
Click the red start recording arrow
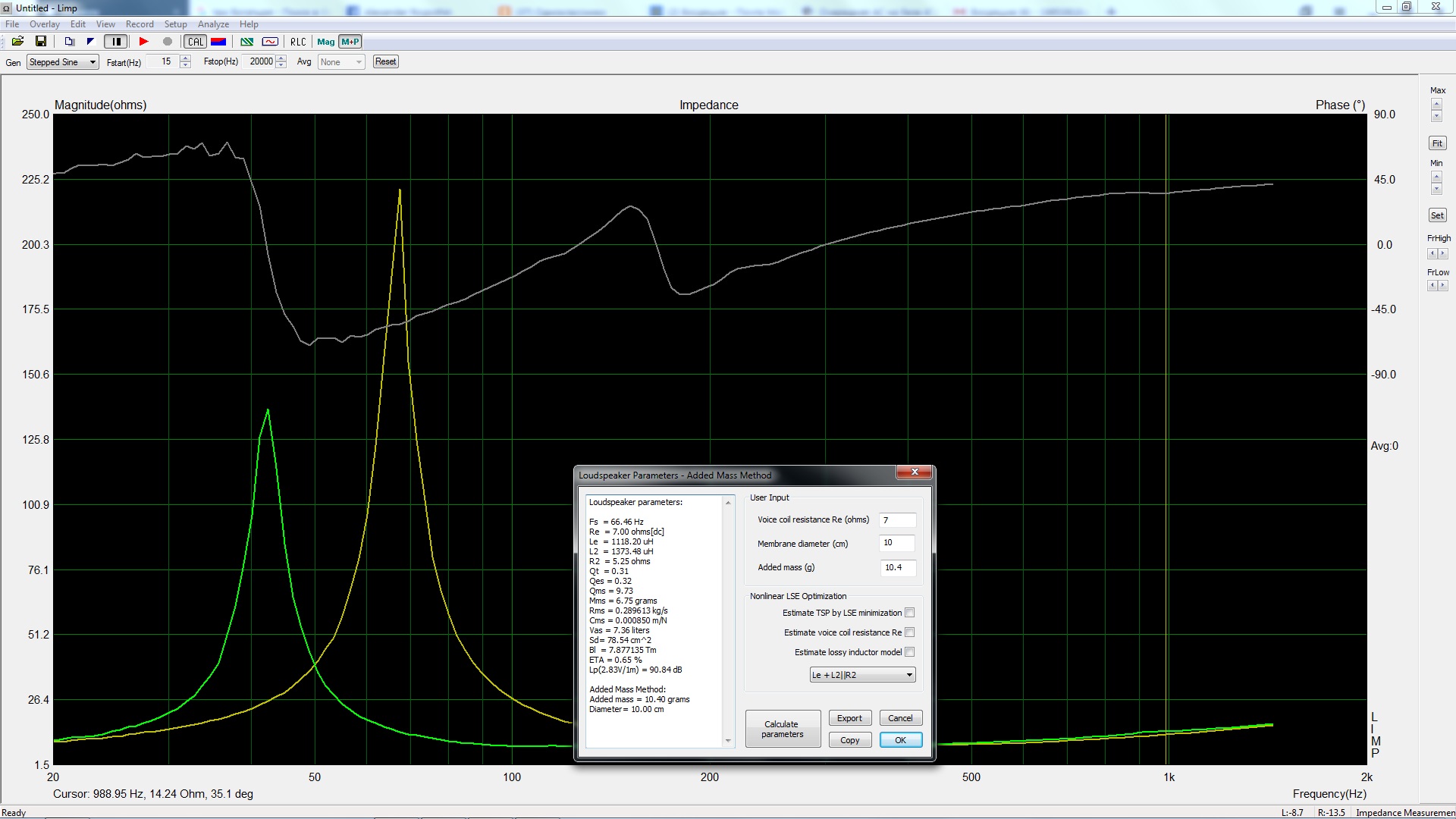coord(143,42)
